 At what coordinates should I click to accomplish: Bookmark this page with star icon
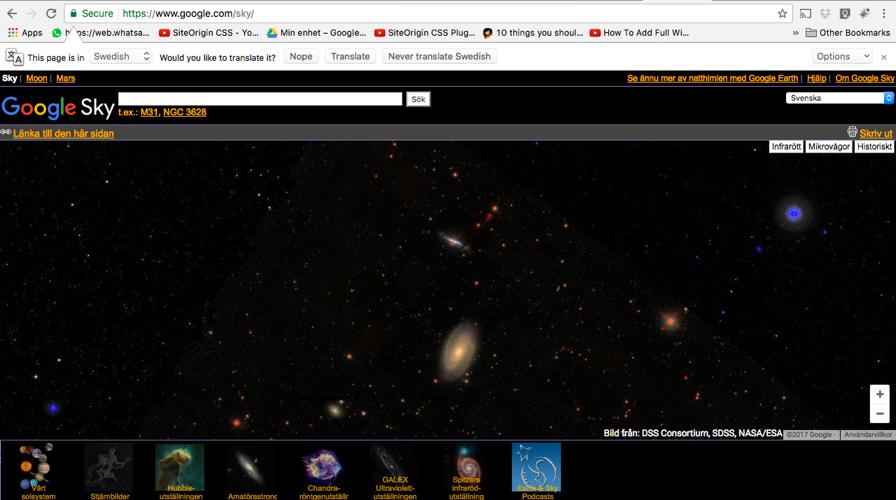[782, 13]
